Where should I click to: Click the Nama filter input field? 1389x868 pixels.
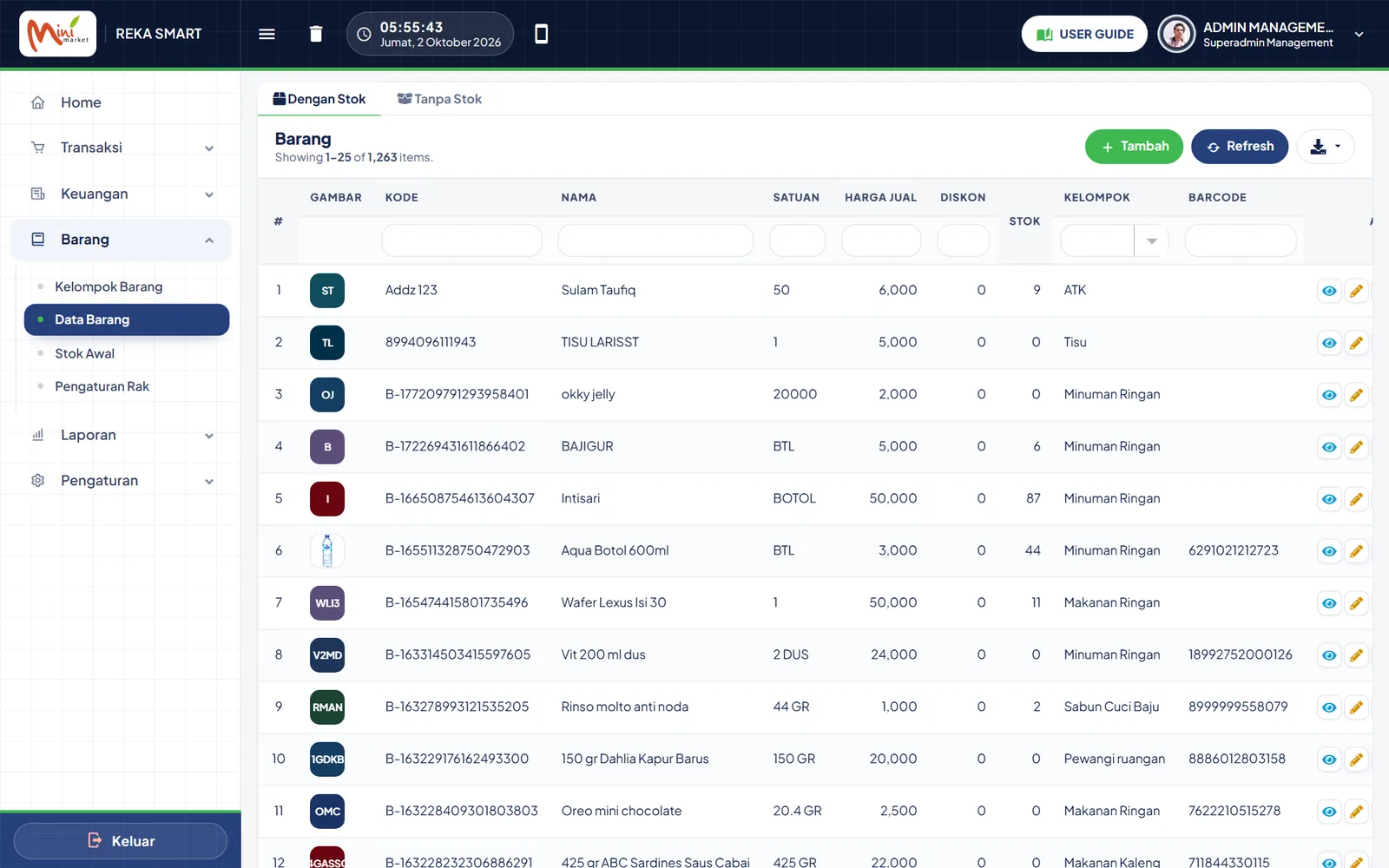tap(655, 240)
